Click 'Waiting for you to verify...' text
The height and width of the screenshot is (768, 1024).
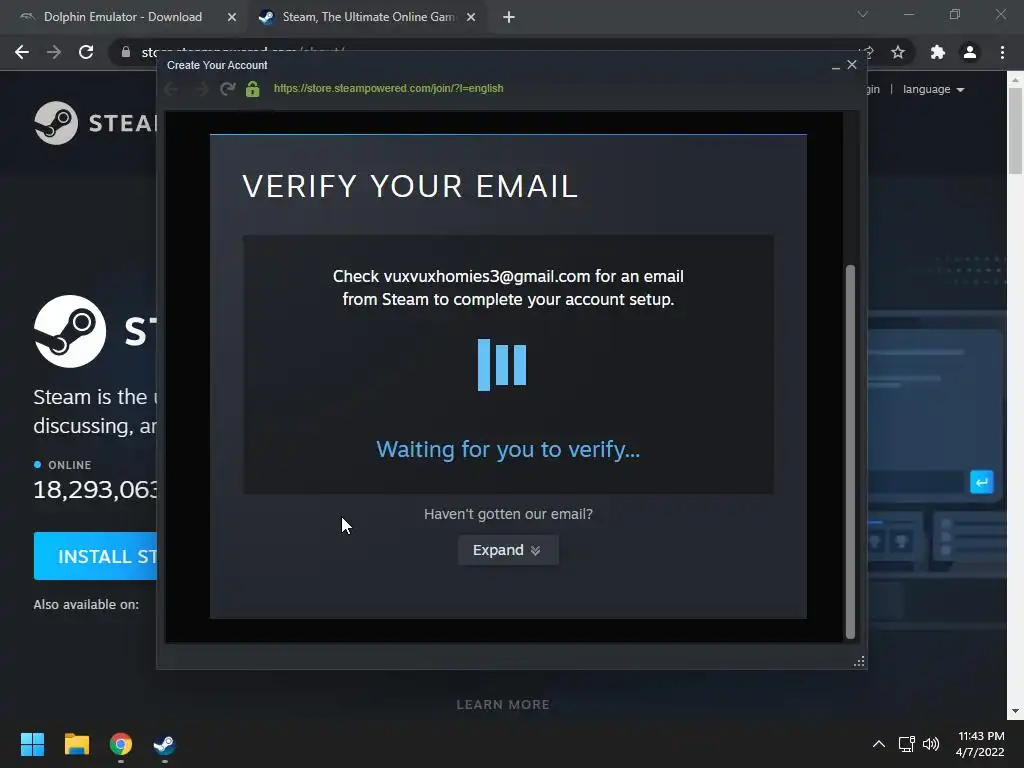tap(508, 449)
